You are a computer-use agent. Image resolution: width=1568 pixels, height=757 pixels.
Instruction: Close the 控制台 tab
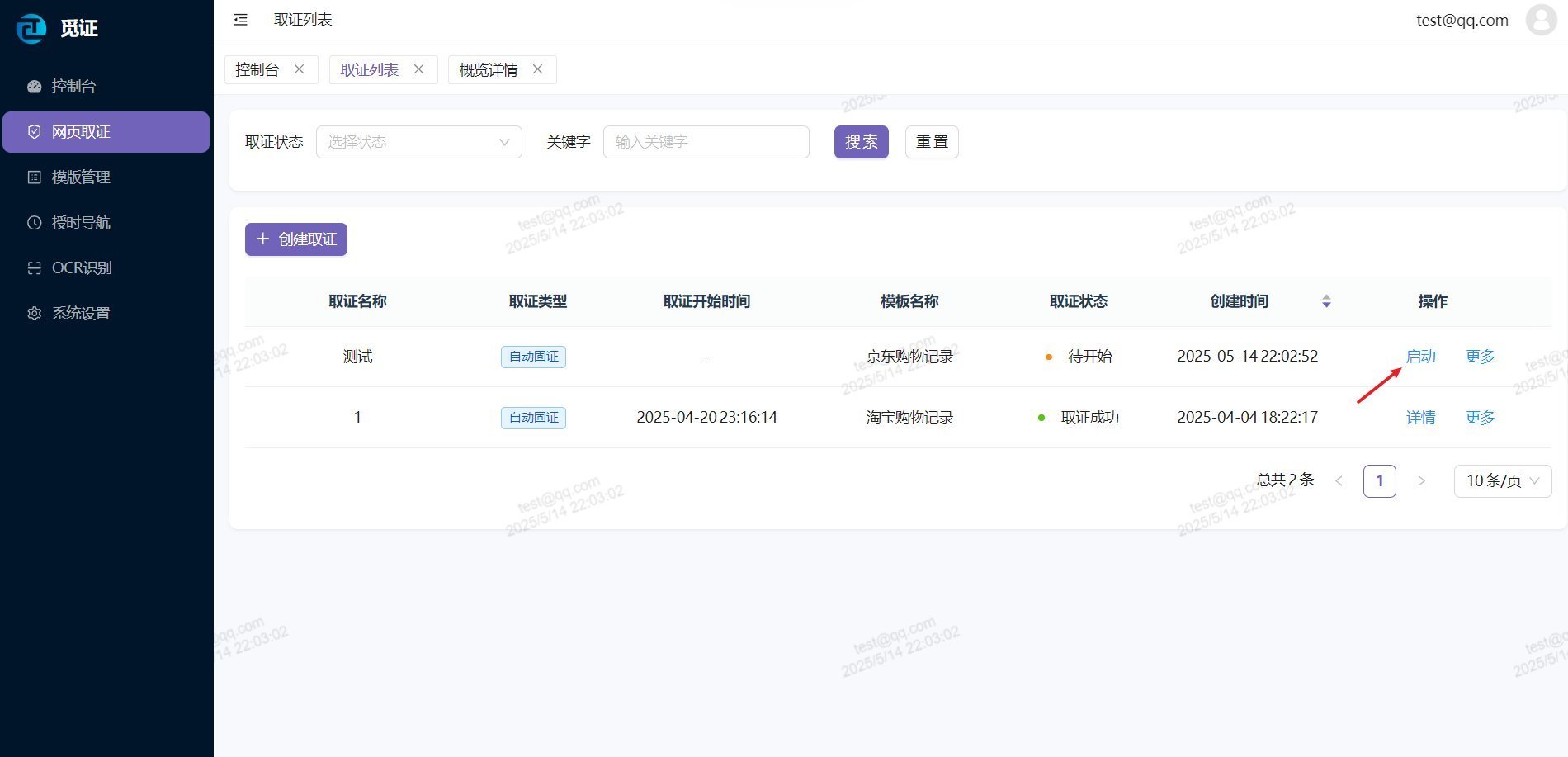tap(300, 69)
